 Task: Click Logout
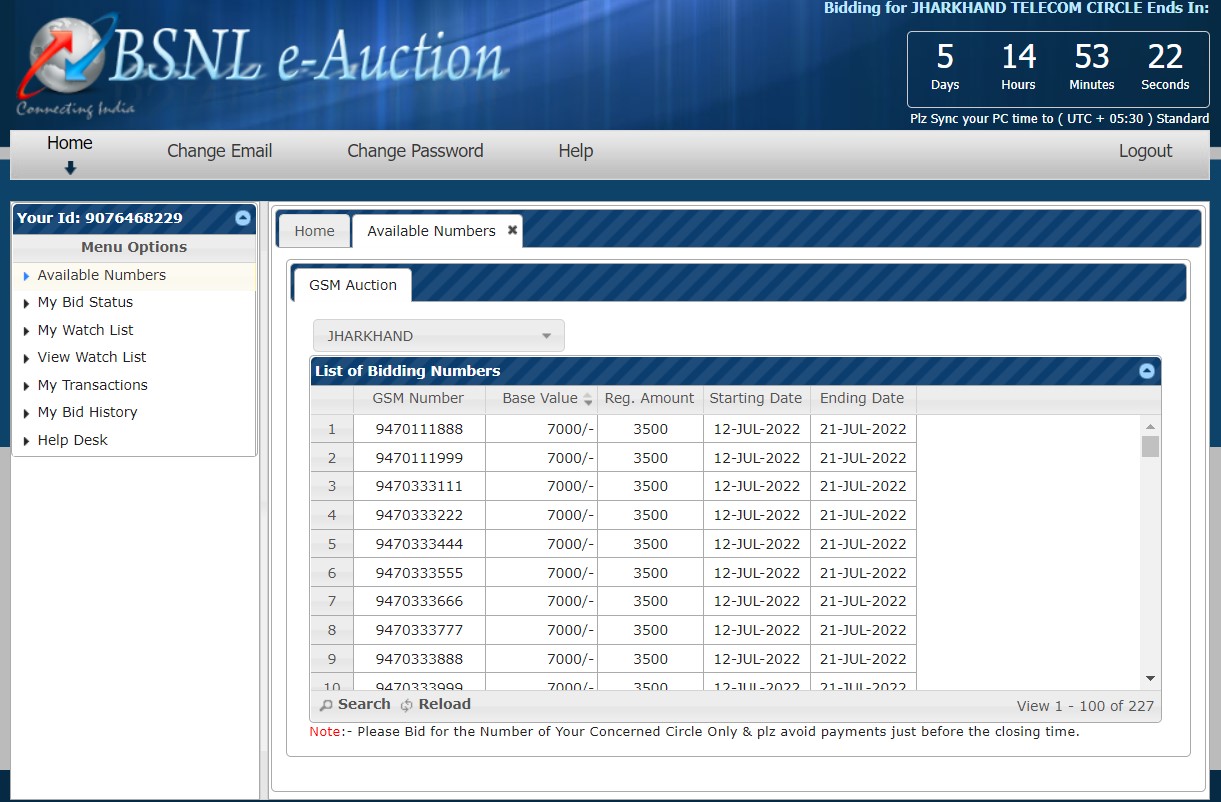click(x=1145, y=151)
